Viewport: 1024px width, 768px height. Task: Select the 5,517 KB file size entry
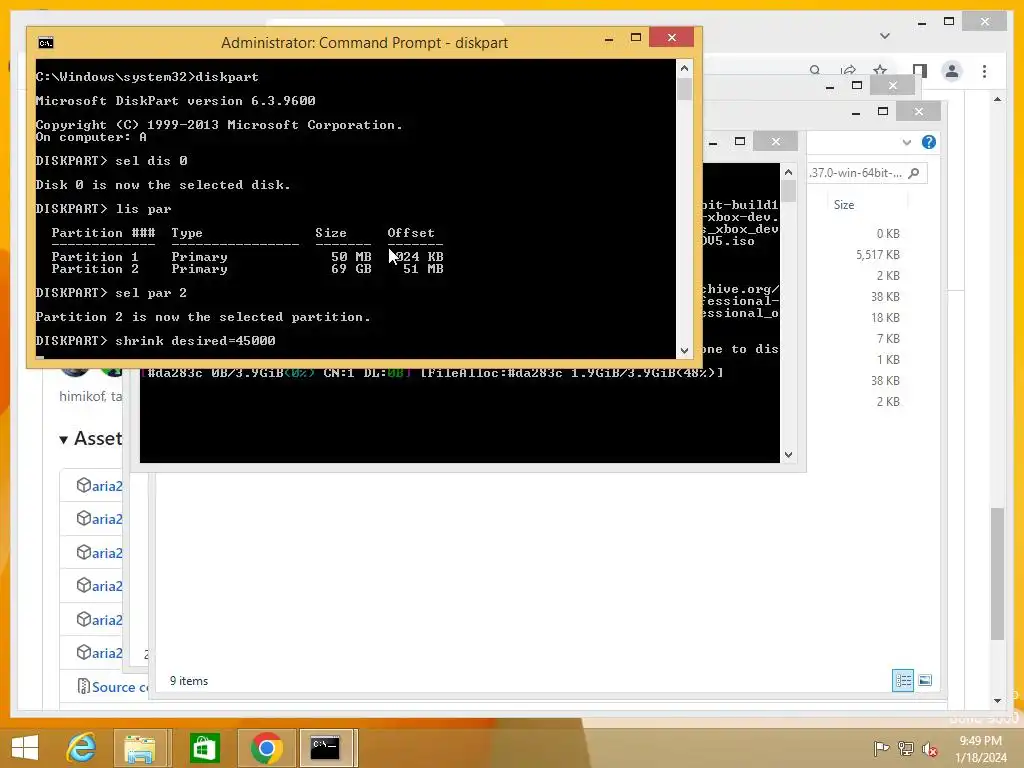[x=878, y=255]
